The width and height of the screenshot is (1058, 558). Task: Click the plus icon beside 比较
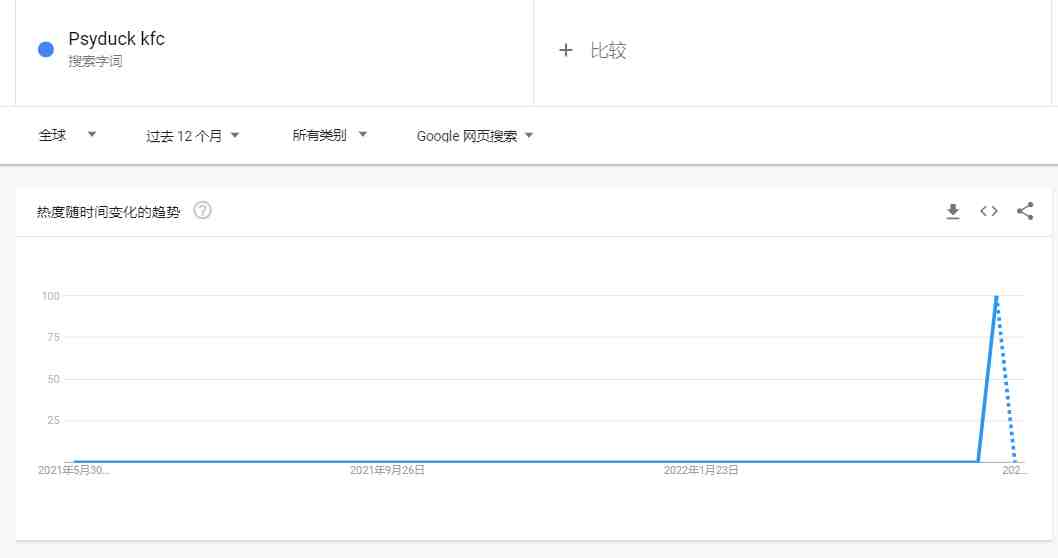(x=565, y=50)
